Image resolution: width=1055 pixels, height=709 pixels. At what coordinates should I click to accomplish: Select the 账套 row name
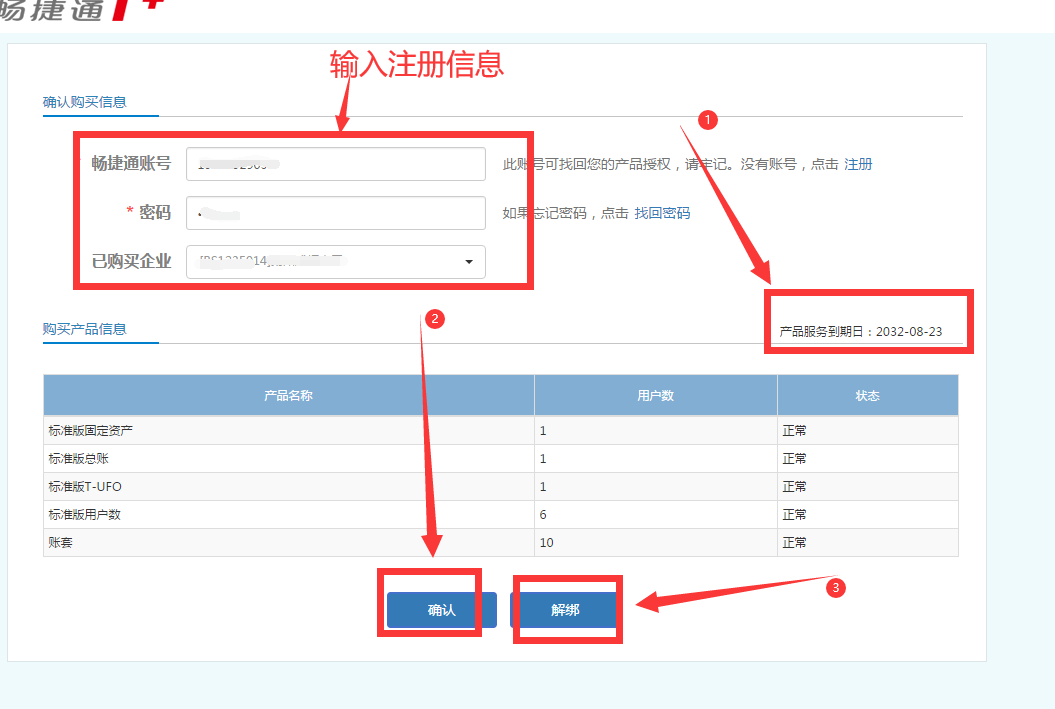(61, 543)
